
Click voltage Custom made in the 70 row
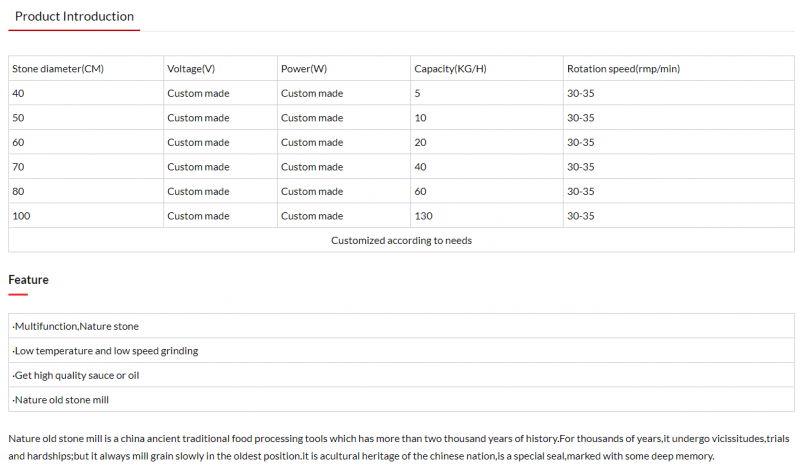[x=198, y=167]
